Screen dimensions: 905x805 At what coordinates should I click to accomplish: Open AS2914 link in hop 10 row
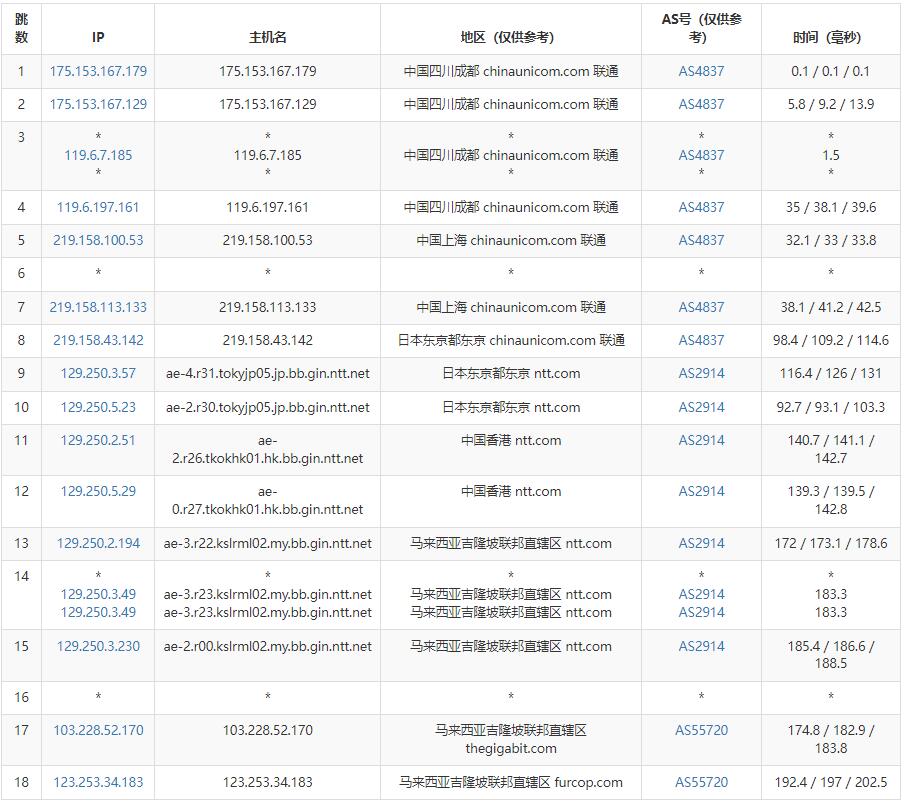coord(701,407)
